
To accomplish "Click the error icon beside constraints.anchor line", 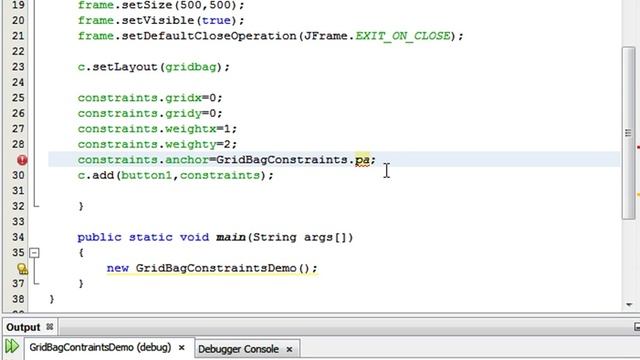I will click(22, 160).
